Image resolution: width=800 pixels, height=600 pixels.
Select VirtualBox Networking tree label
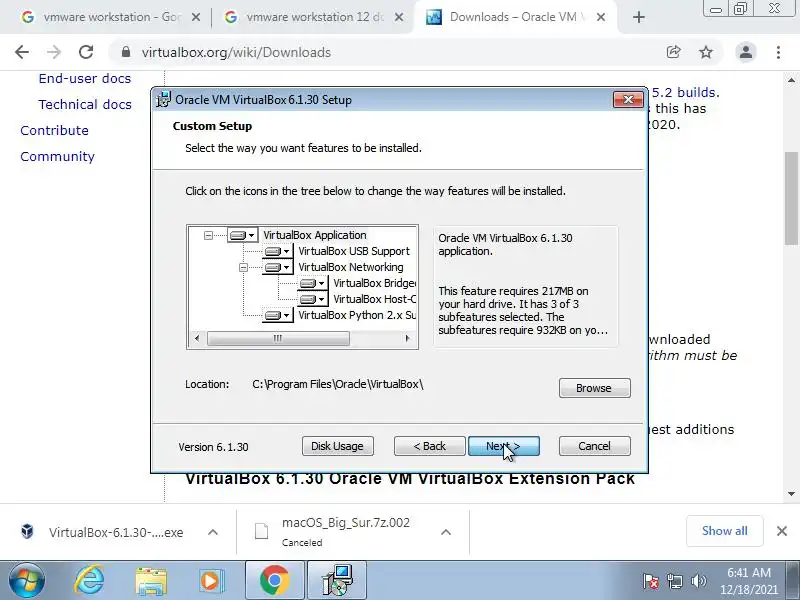click(351, 267)
